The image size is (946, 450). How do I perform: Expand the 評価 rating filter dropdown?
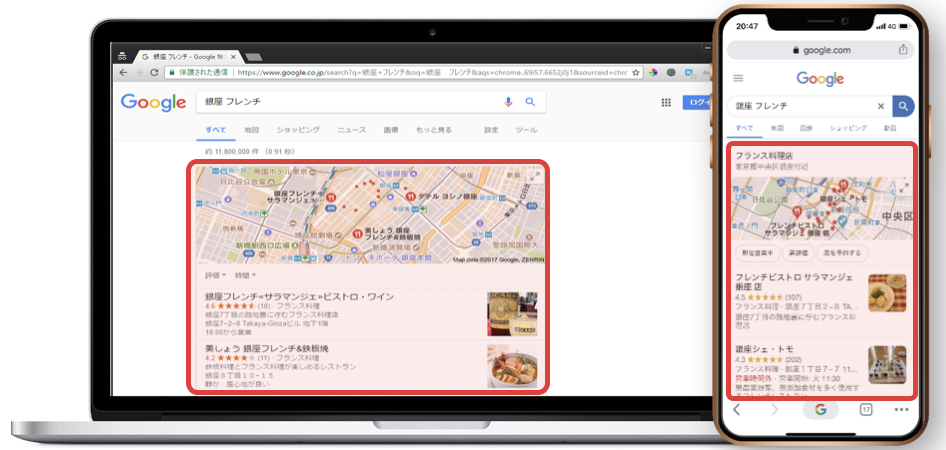[x=214, y=275]
